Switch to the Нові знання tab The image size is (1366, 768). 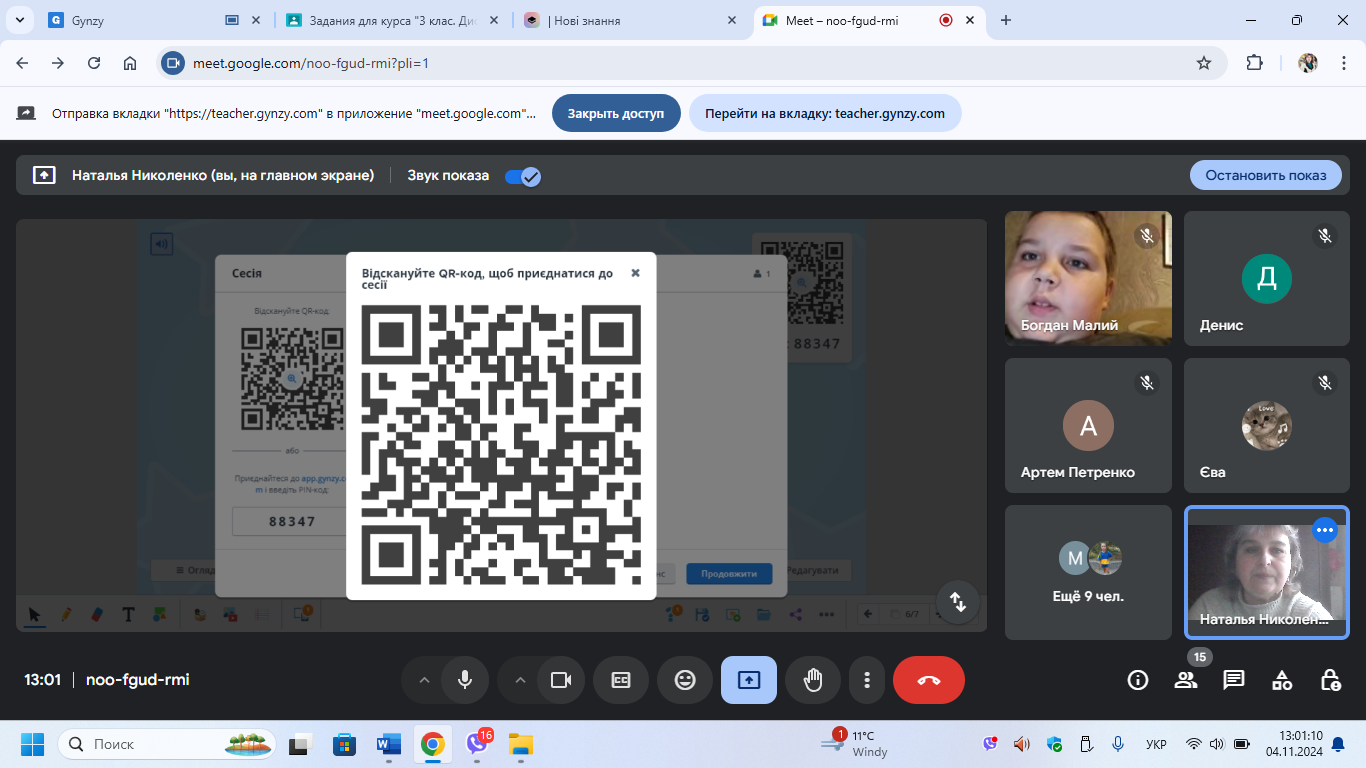632,20
